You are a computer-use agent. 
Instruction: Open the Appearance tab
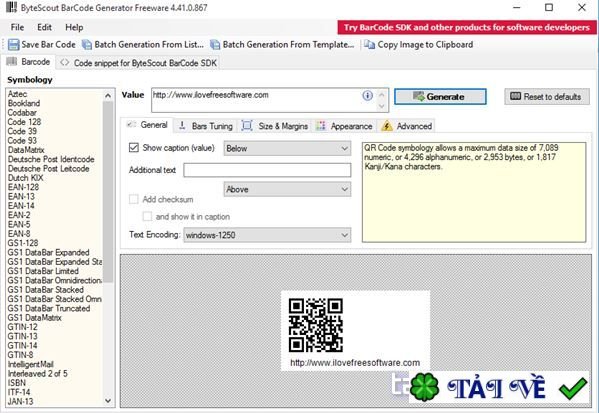click(x=345, y=126)
